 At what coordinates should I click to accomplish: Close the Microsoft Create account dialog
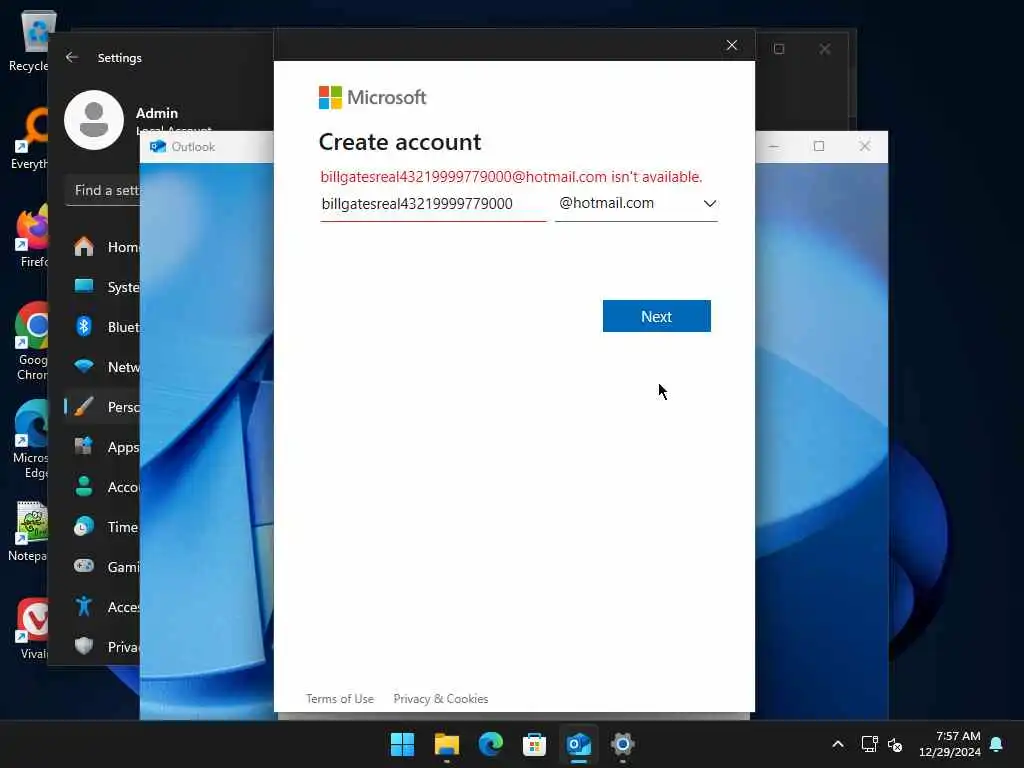coord(731,45)
